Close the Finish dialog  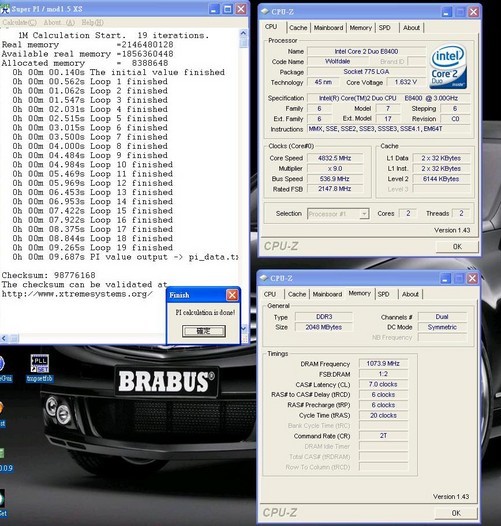pos(232,295)
